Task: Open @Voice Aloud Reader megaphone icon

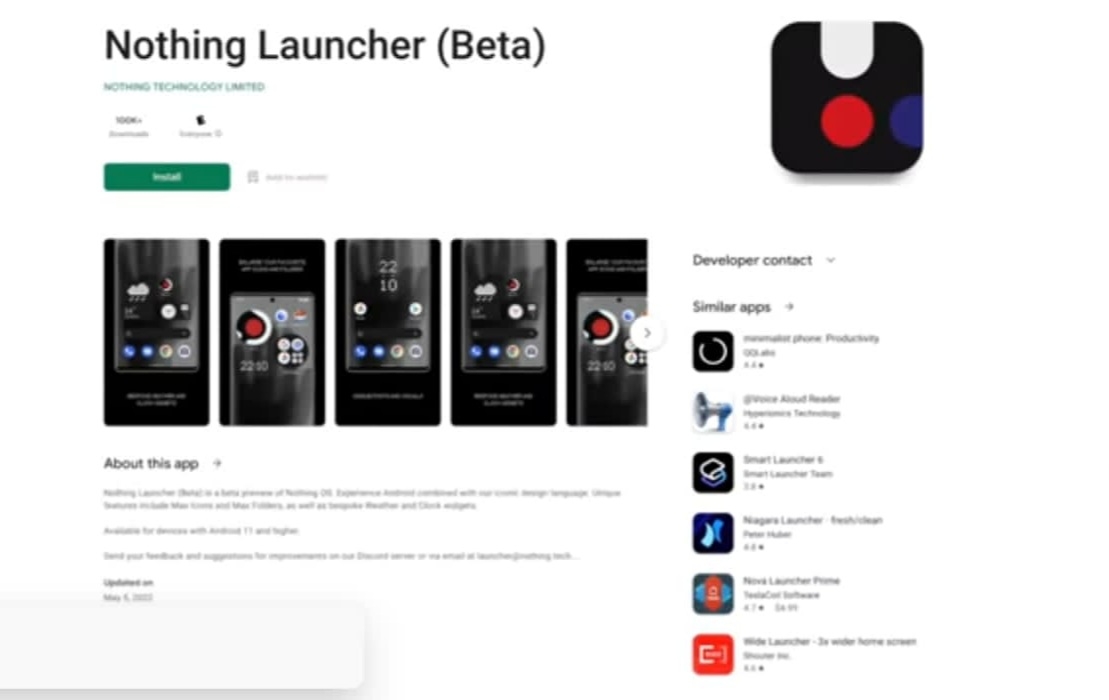Action: click(x=712, y=412)
